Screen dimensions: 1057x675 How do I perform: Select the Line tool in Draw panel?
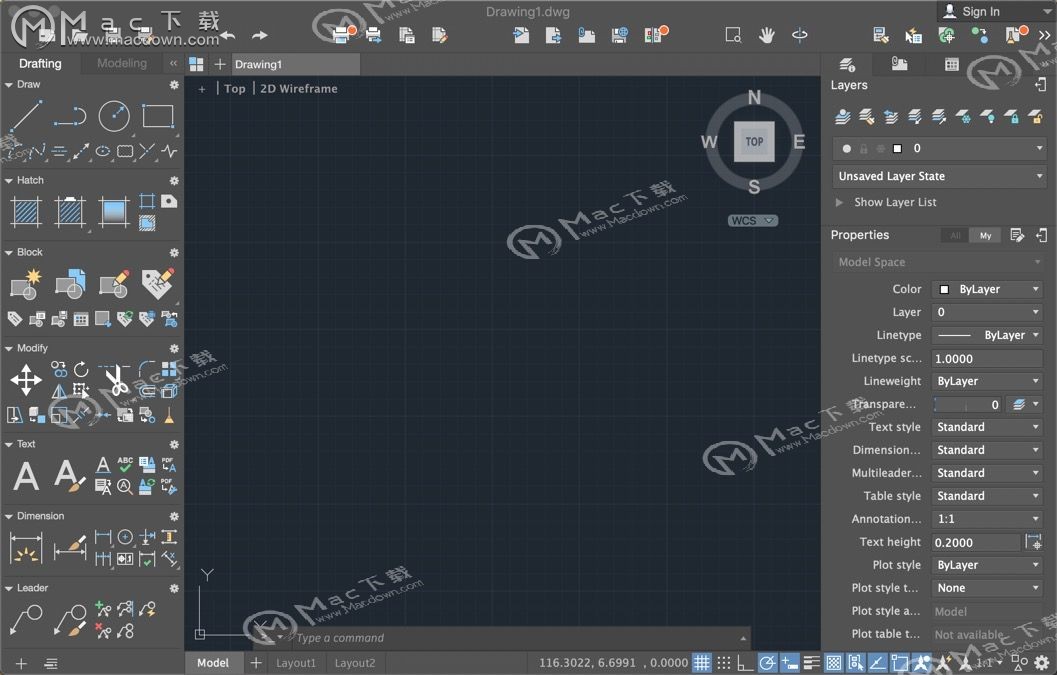[x=26, y=116]
